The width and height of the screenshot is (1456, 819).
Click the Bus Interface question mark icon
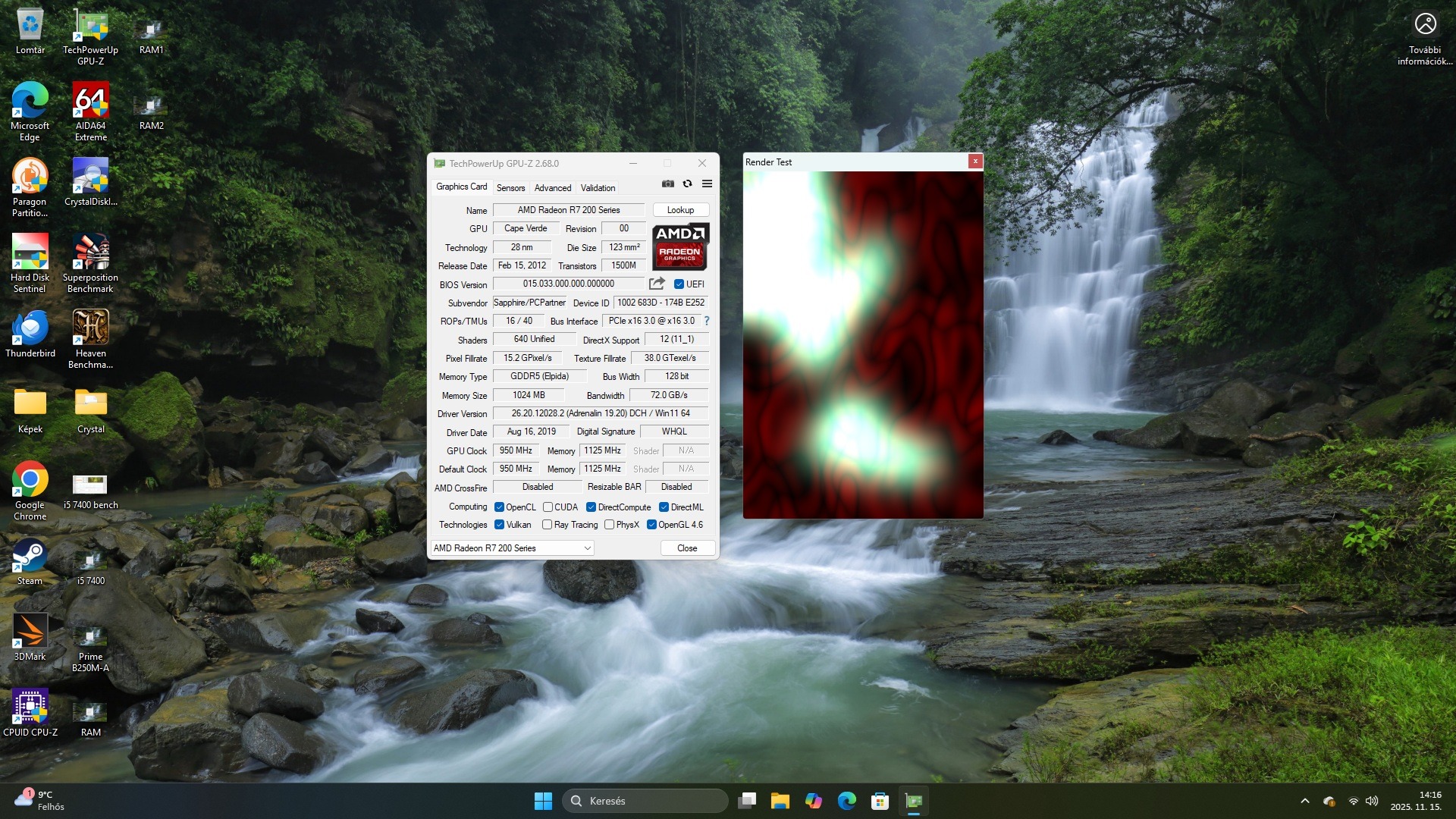coord(706,321)
